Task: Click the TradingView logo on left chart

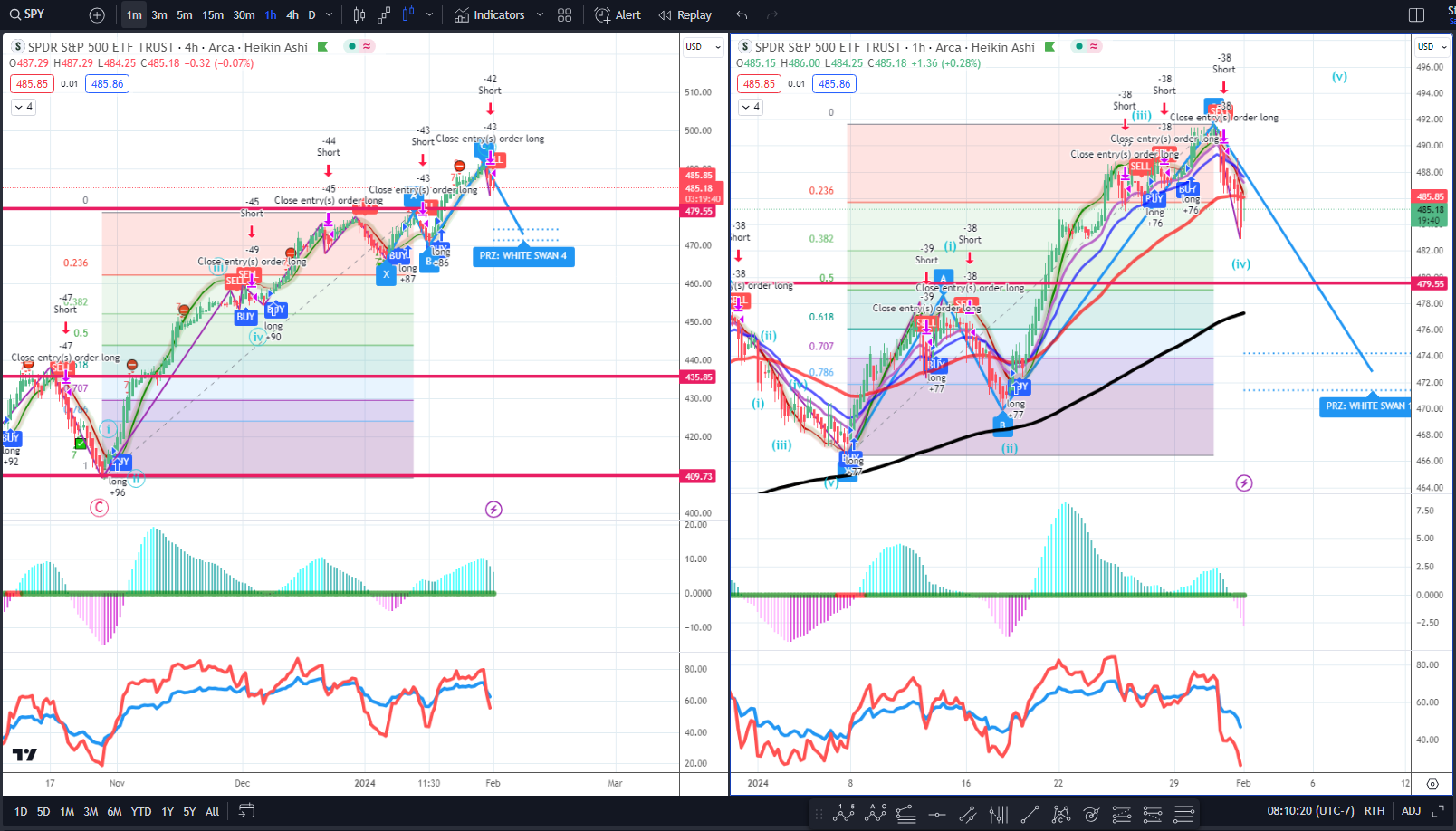Action: (25, 754)
